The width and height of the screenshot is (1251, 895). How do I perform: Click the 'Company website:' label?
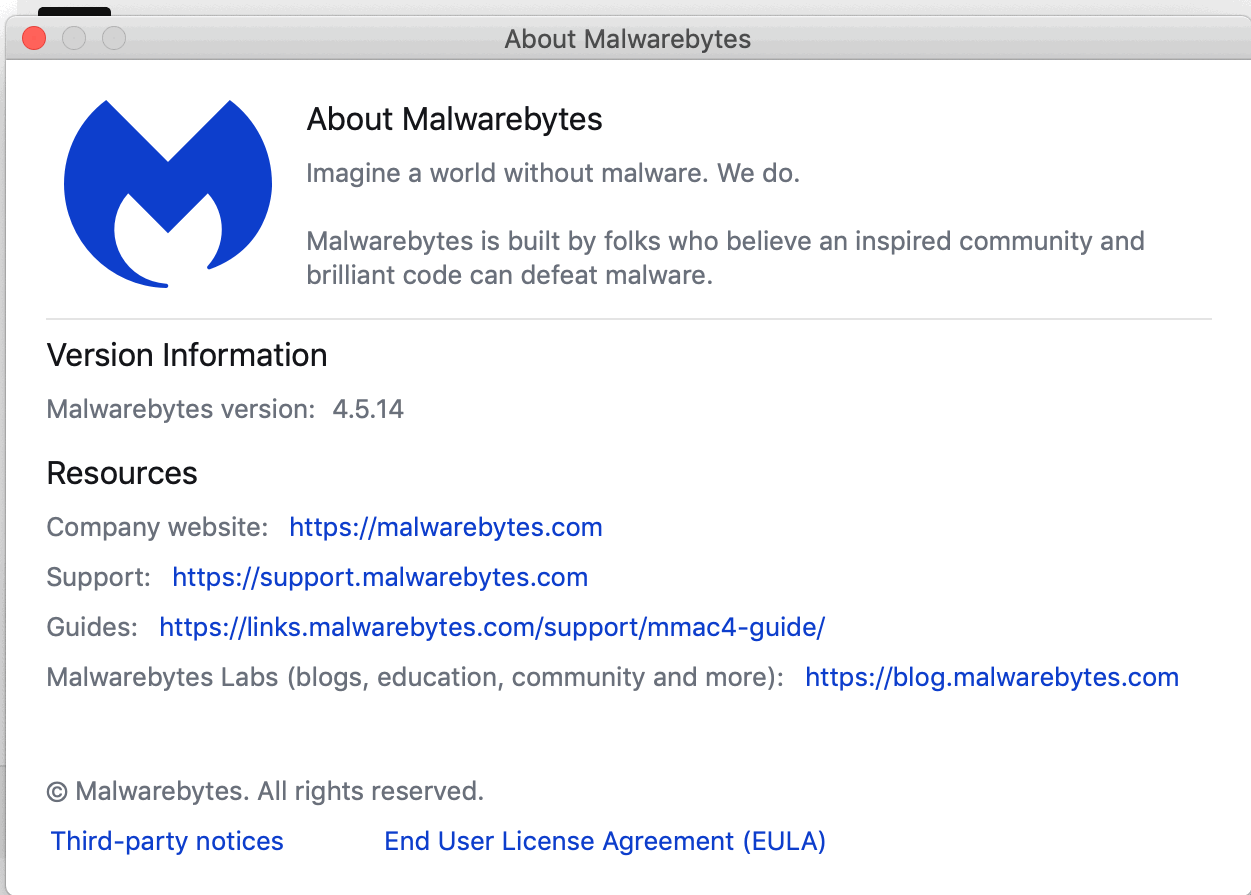(x=157, y=527)
